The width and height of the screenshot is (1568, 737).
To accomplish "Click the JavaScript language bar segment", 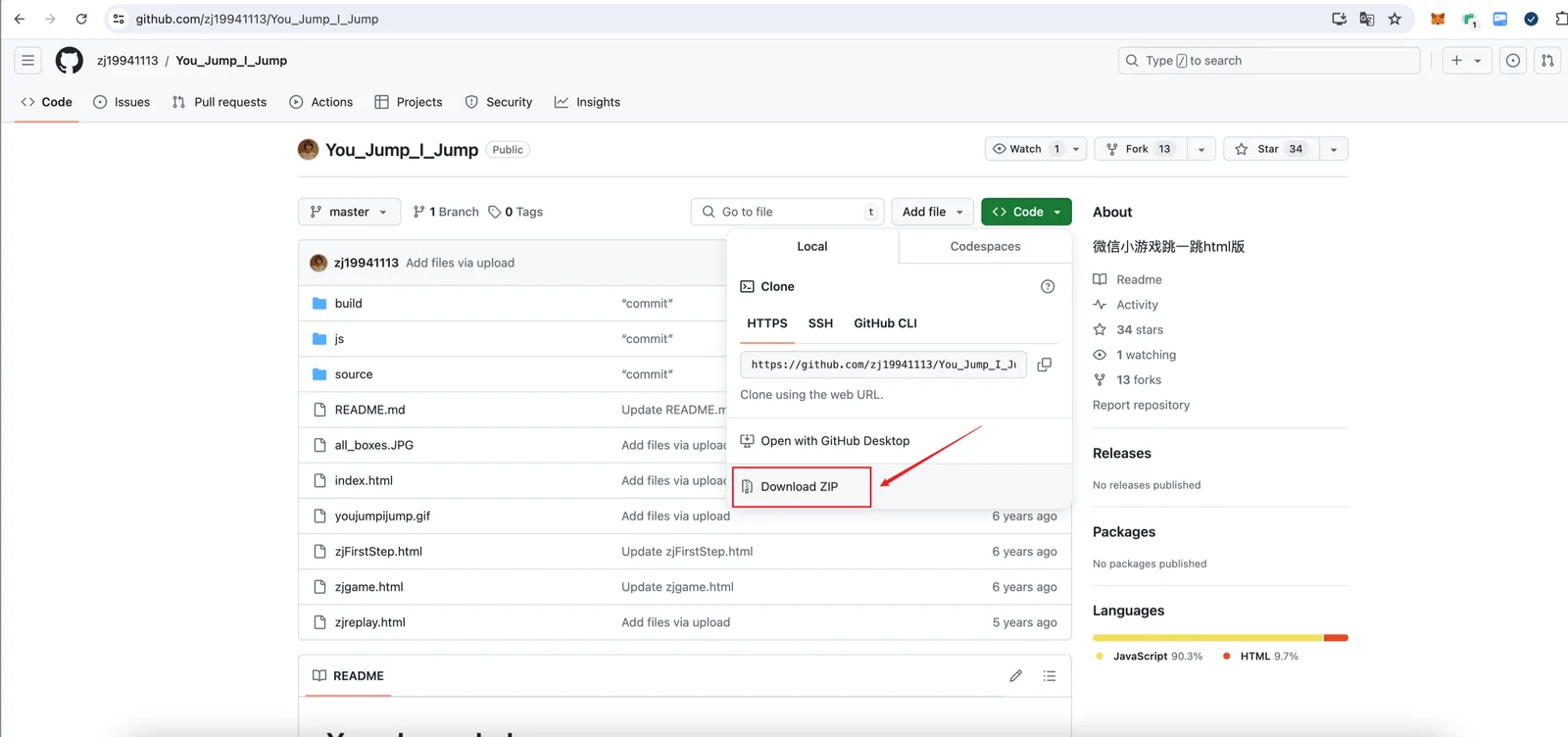I will 1208,638.
